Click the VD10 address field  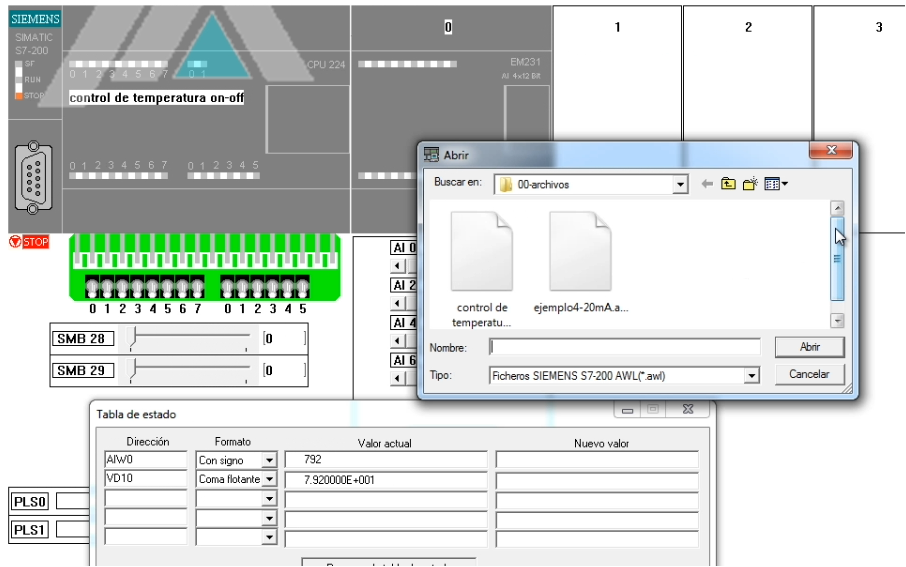coord(146,479)
